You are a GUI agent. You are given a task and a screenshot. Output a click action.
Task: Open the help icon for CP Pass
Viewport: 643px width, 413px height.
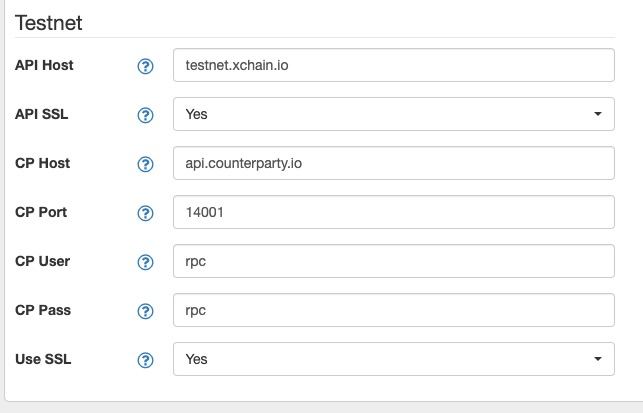pos(145,311)
